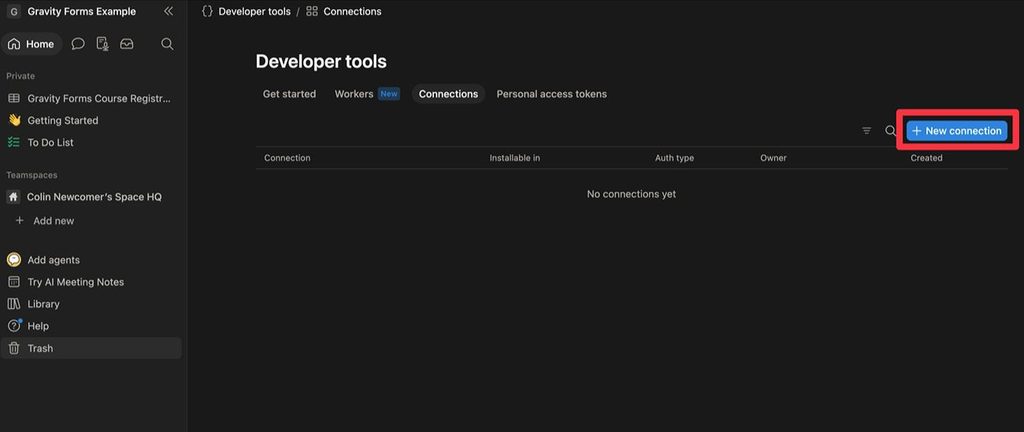The image size is (1024, 432).
Task: Click the search icon above connections table
Action: tap(890, 131)
